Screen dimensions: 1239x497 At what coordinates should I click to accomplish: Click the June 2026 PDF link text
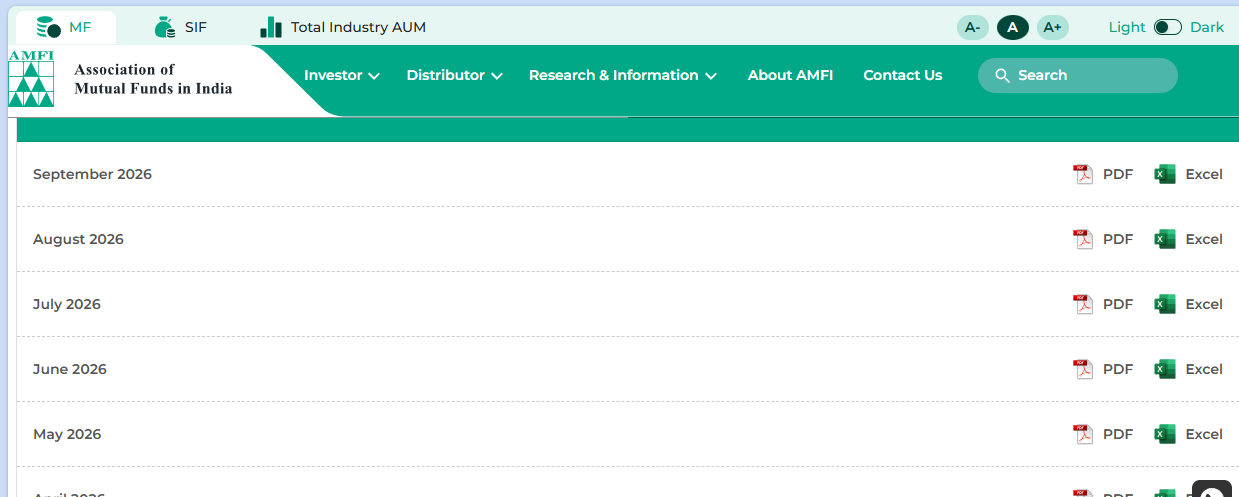pos(1118,369)
